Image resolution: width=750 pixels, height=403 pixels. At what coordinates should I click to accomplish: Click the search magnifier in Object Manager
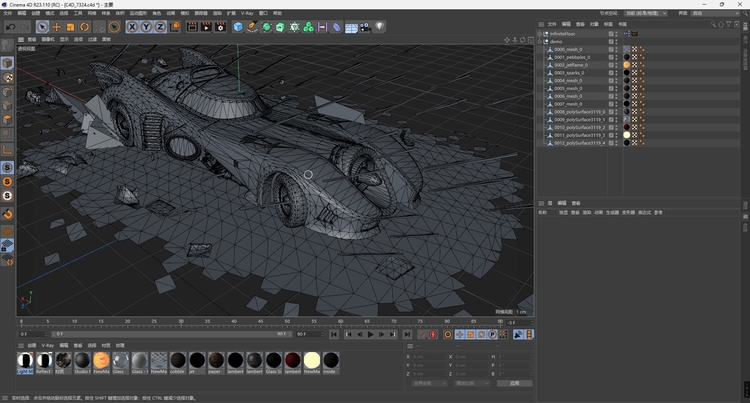(x=713, y=24)
